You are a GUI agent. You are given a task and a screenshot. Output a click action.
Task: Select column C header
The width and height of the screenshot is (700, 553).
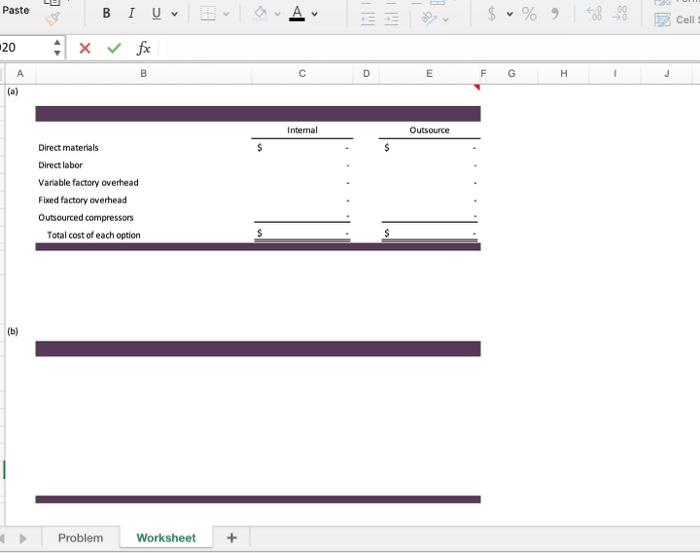[302, 74]
